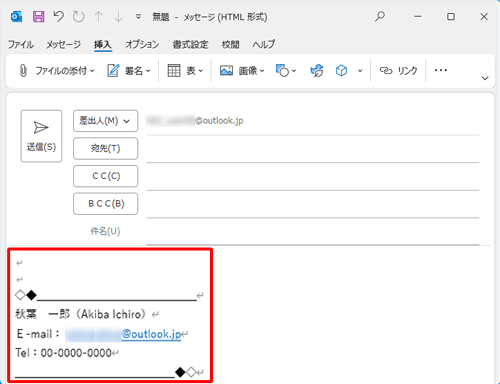Undo the last action
Image resolution: width=500 pixels, height=384 pixels.
pos(59,16)
